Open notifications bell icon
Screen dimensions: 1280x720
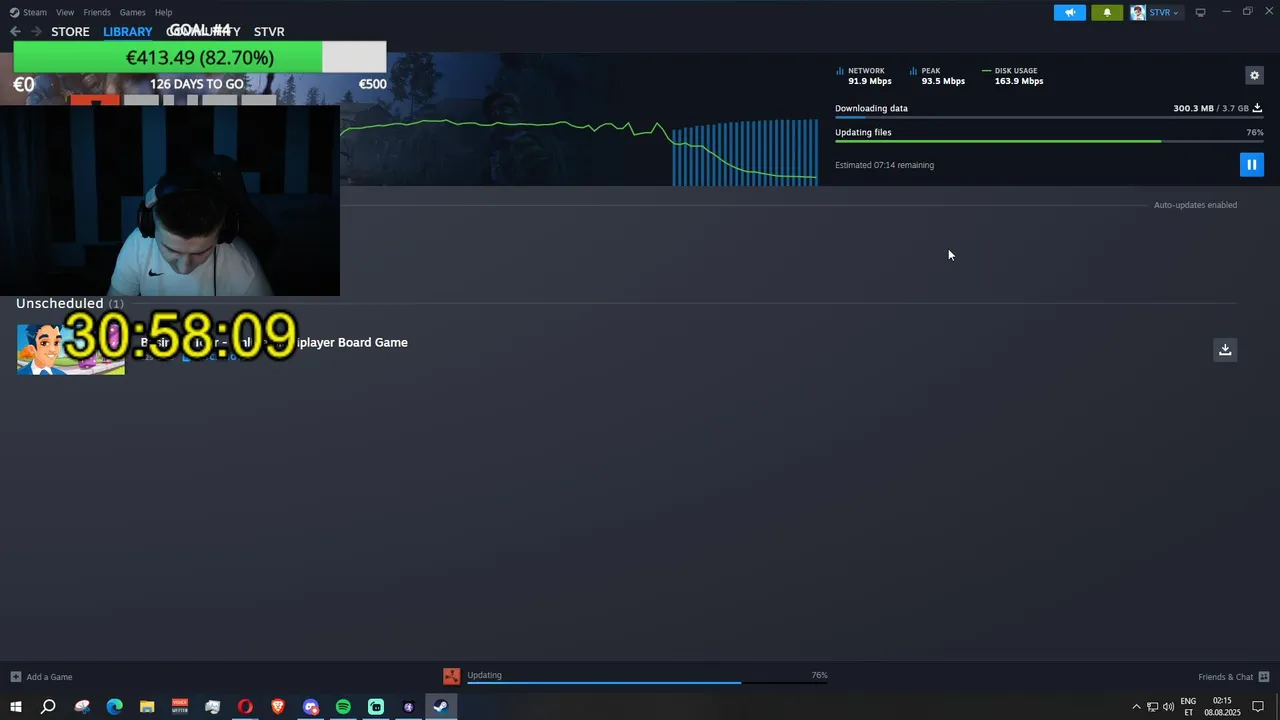[x=1107, y=12]
